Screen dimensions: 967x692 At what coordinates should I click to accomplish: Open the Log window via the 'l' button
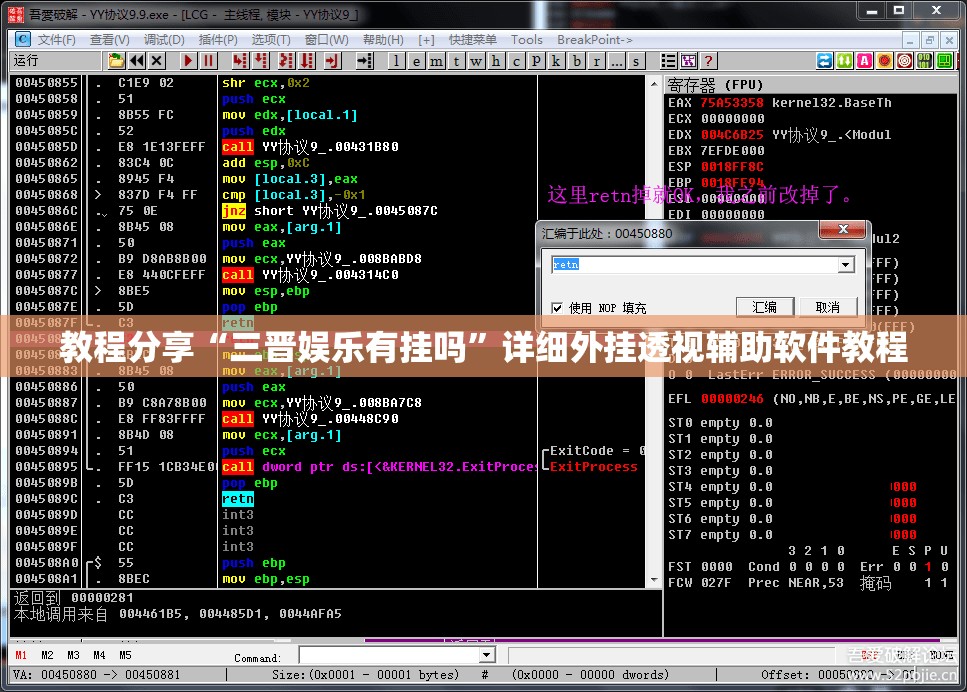[397, 60]
